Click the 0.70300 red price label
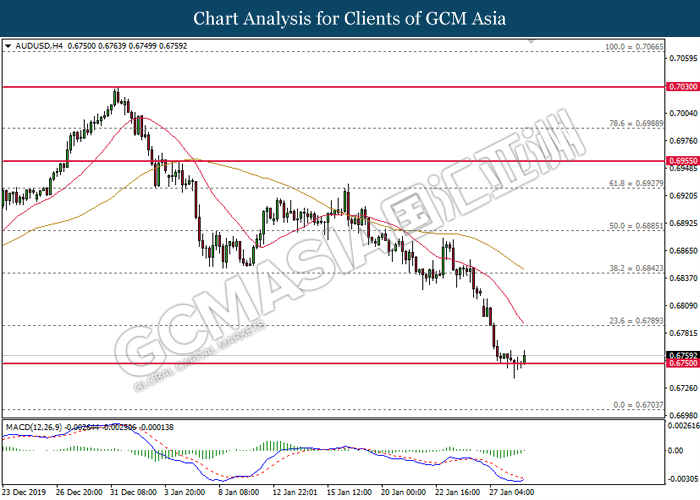The width and height of the screenshot is (700, 500). [683, 87]
